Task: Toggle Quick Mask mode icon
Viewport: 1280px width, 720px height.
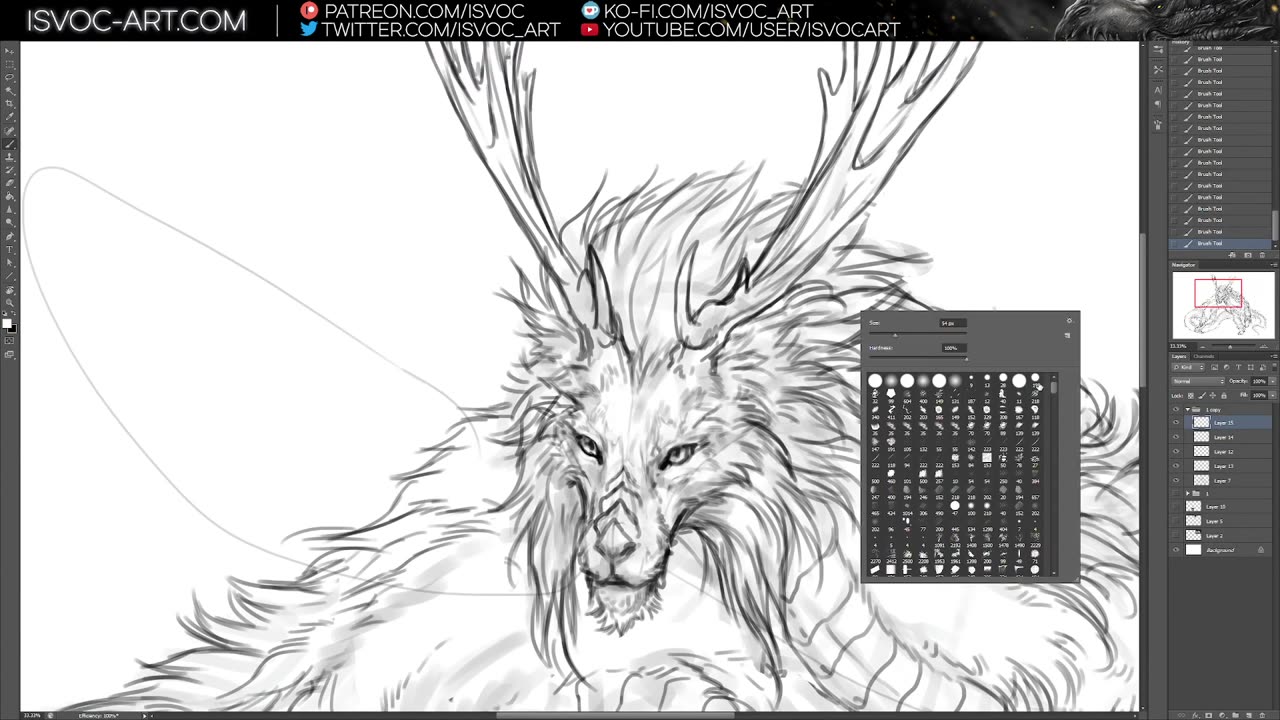Action: point(10,341)
